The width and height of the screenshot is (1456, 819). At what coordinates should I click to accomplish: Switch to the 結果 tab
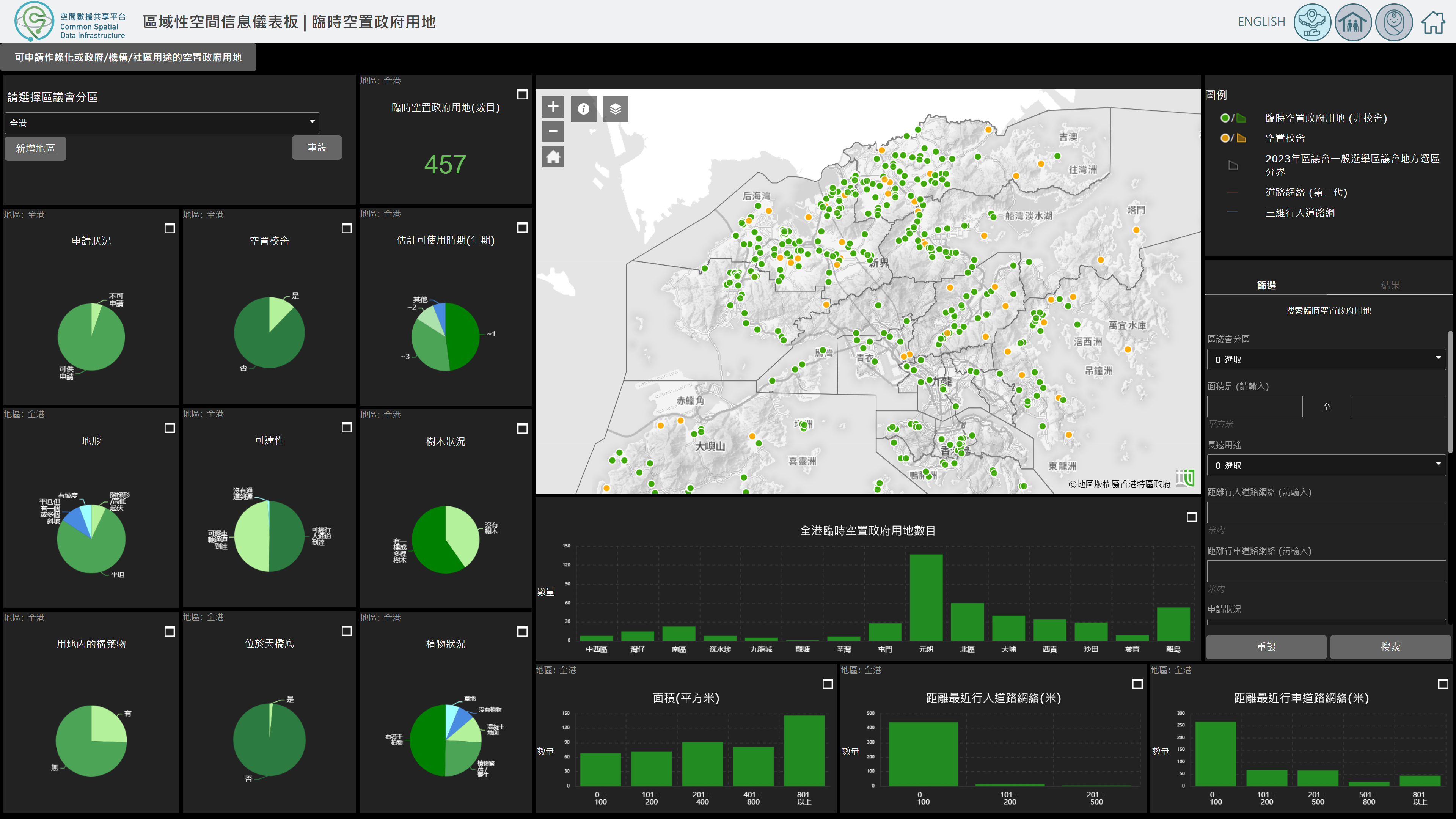coord(1390,285)
